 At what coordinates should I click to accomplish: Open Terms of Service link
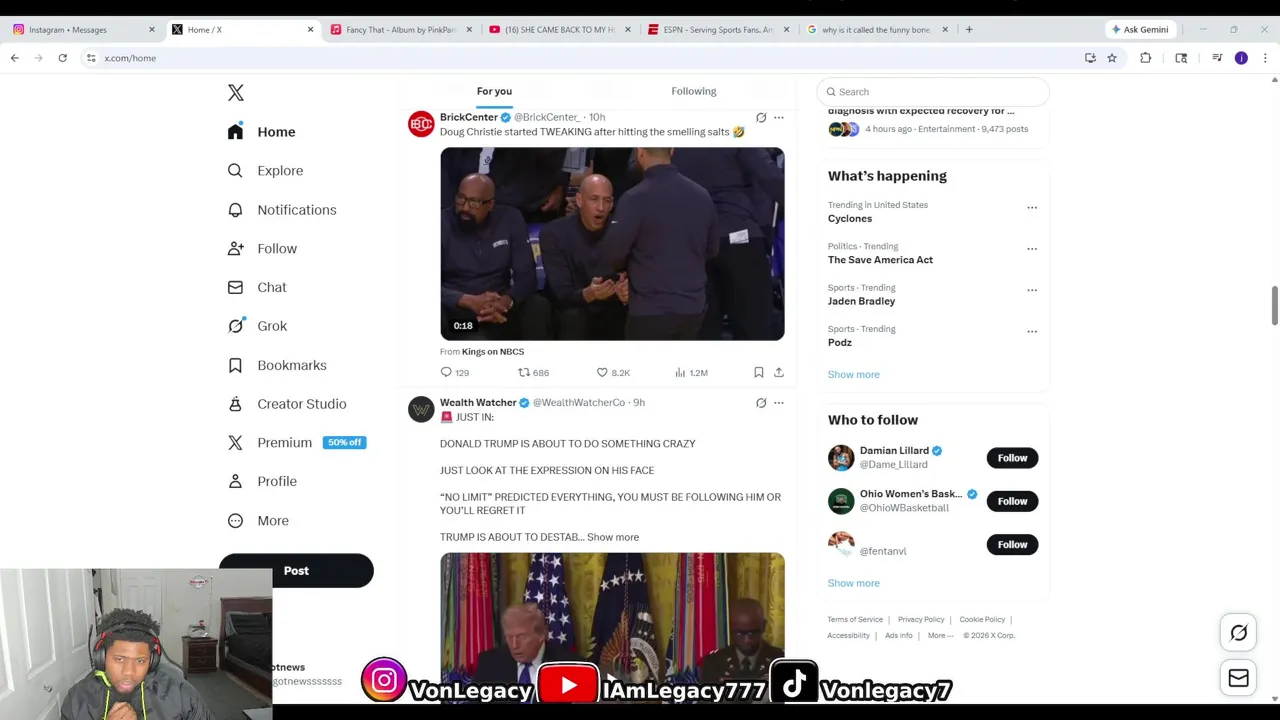pos(855,620)
